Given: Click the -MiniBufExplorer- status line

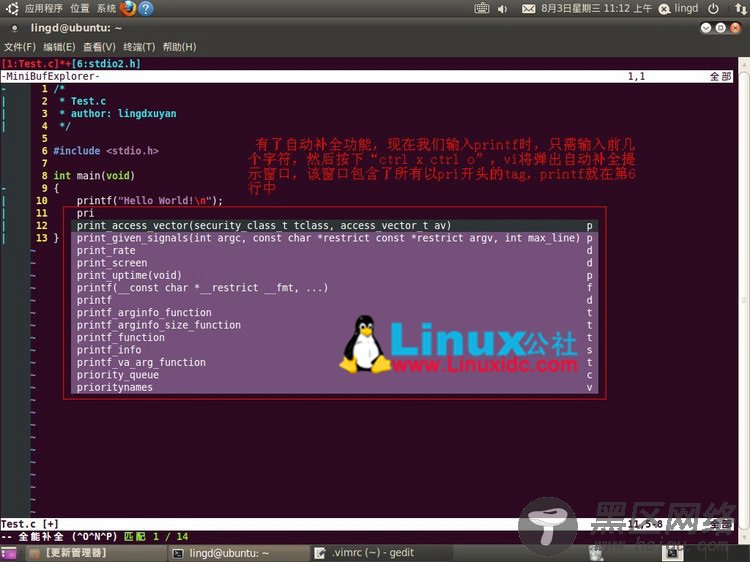Looking at the screenshot, I should coord(367,76).
